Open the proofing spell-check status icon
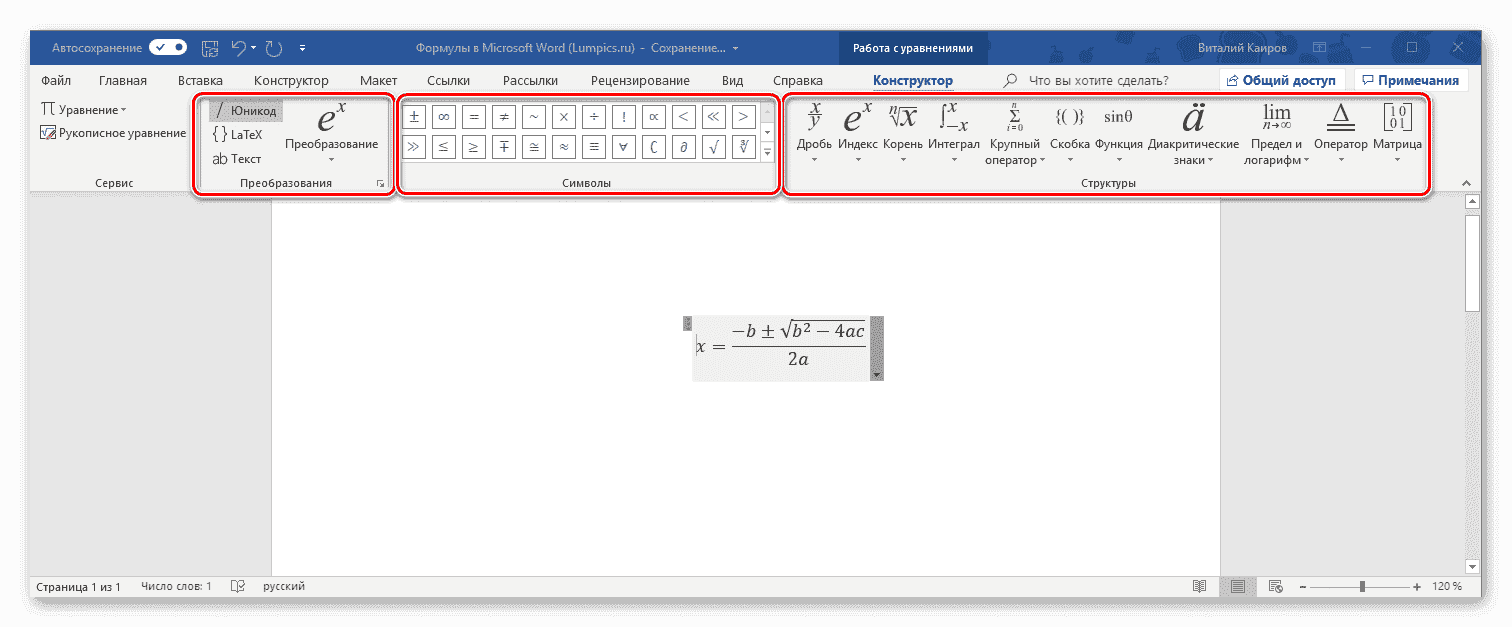The height and width of the screenshot is (627, 1512). (238, 586)
